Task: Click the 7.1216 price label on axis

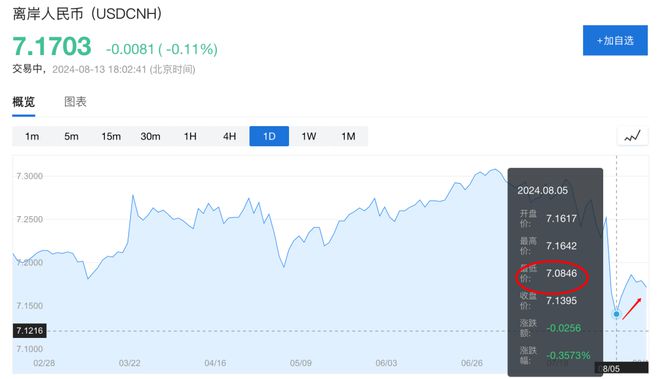Action: click(x=29, y=331)
